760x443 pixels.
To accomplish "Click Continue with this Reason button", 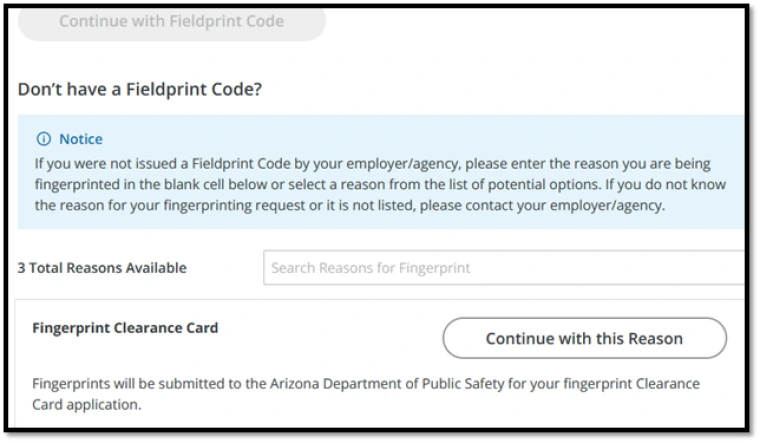I will pos(584,338).
